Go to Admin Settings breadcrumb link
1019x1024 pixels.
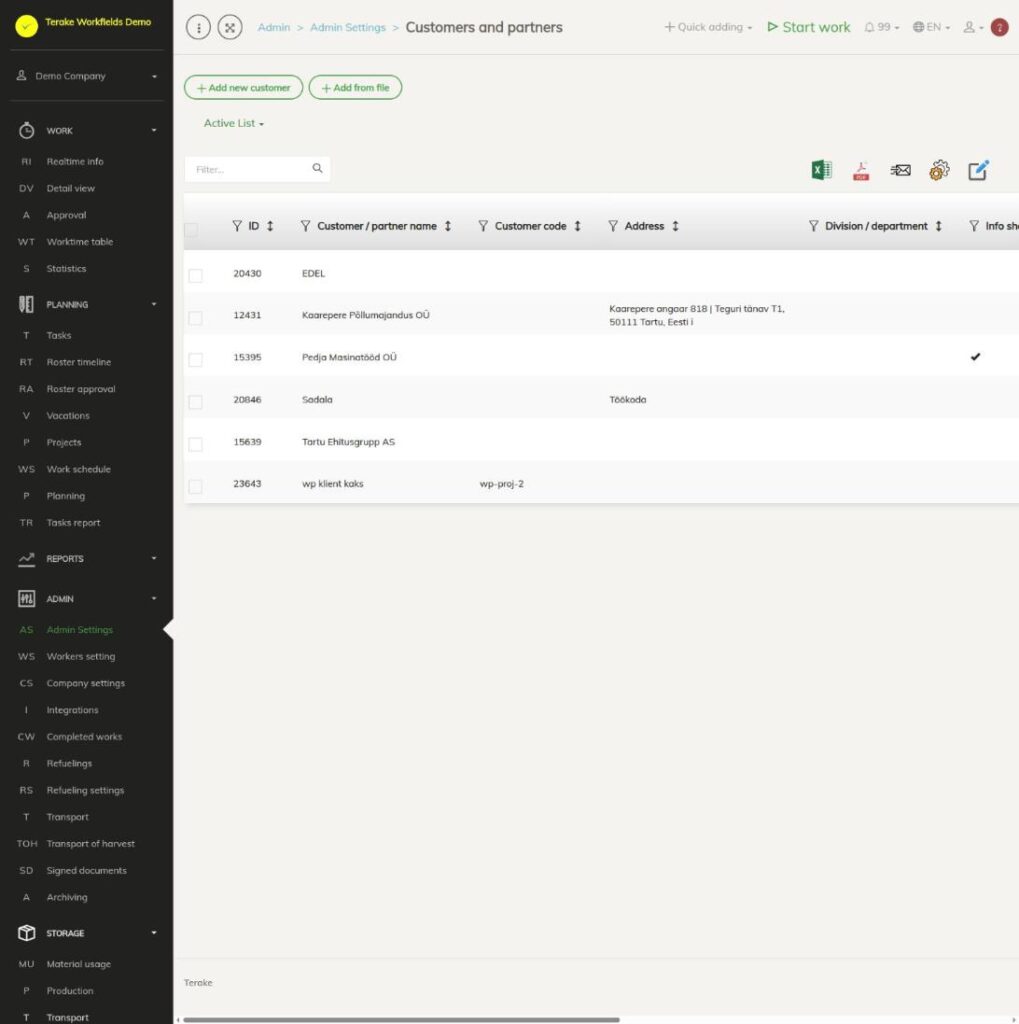click(x=348, y=27)
